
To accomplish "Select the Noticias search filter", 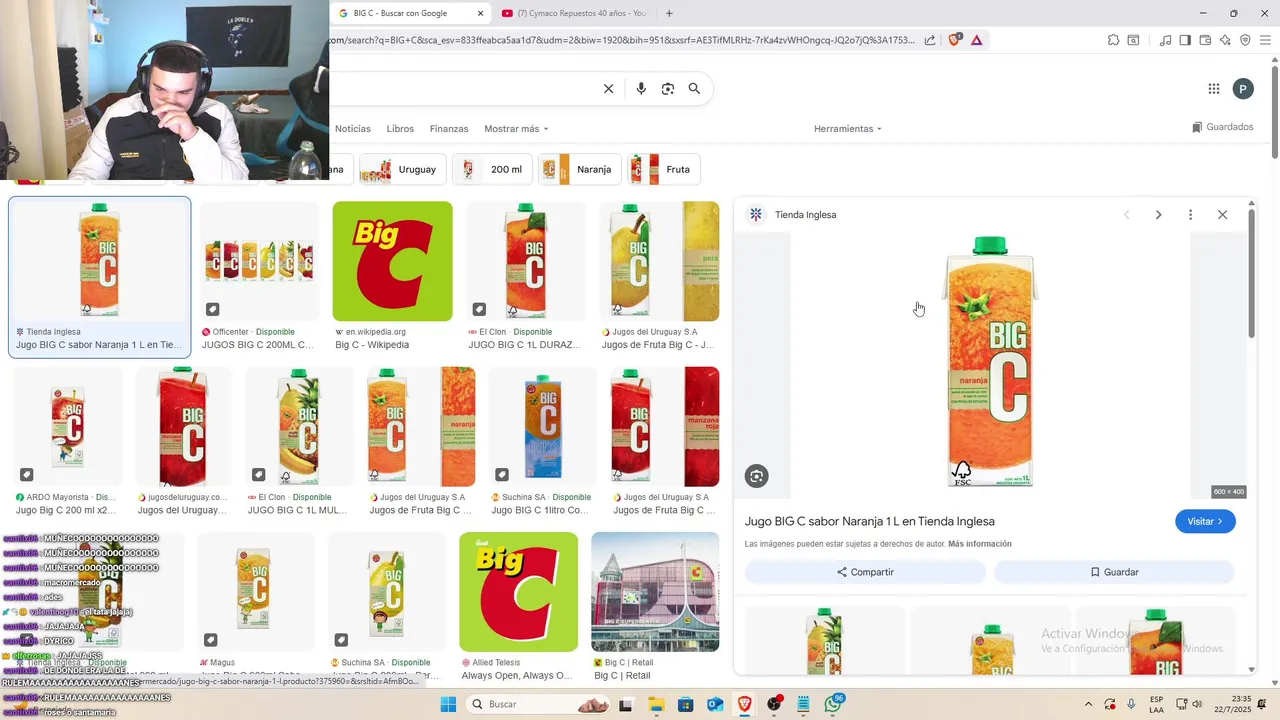I will click(x=353, y=129).
